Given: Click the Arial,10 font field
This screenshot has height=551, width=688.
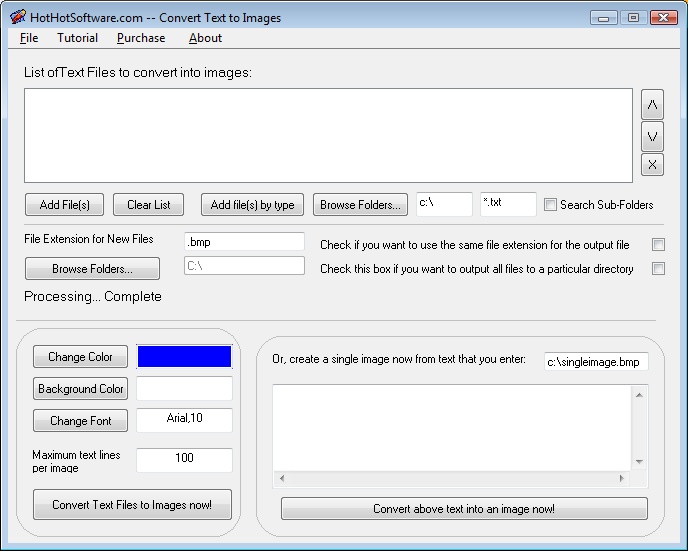Looking at the screenshot, I should click(184, 420).
